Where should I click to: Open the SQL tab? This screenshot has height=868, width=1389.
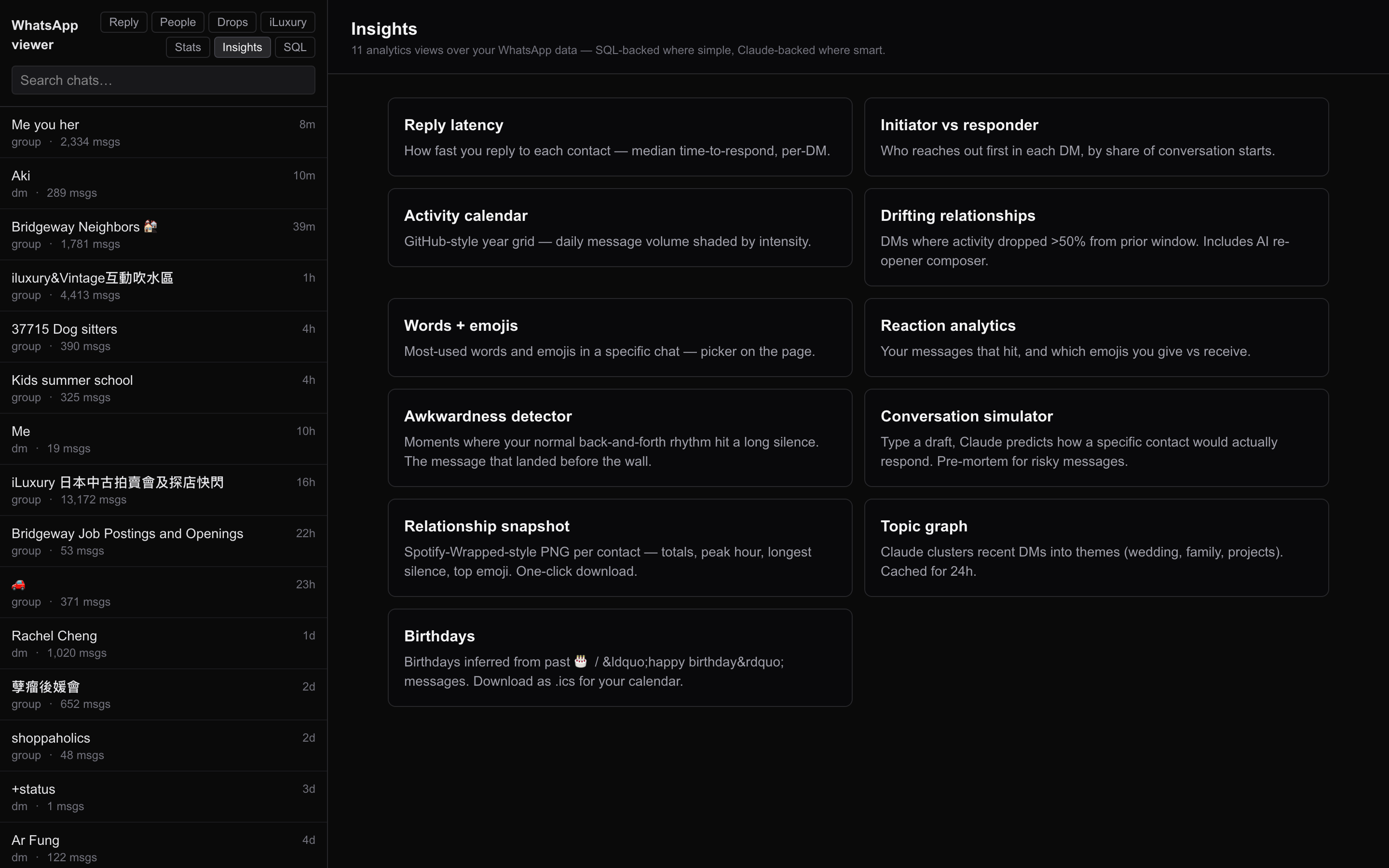click(x=295, y=47)
